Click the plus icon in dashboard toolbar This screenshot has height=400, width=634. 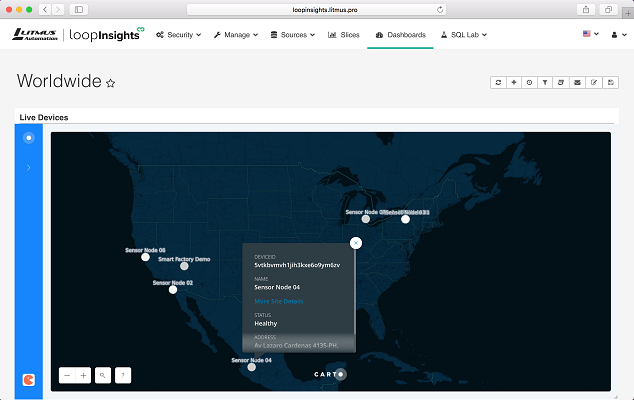(x=514, y=83)
